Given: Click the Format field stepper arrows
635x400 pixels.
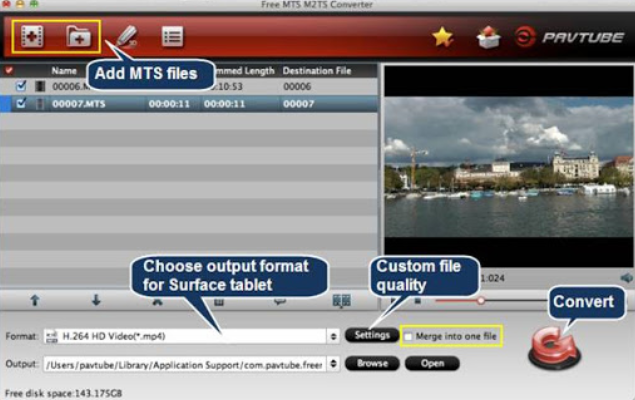Looking at the screenshot, I should coord(333,336).
